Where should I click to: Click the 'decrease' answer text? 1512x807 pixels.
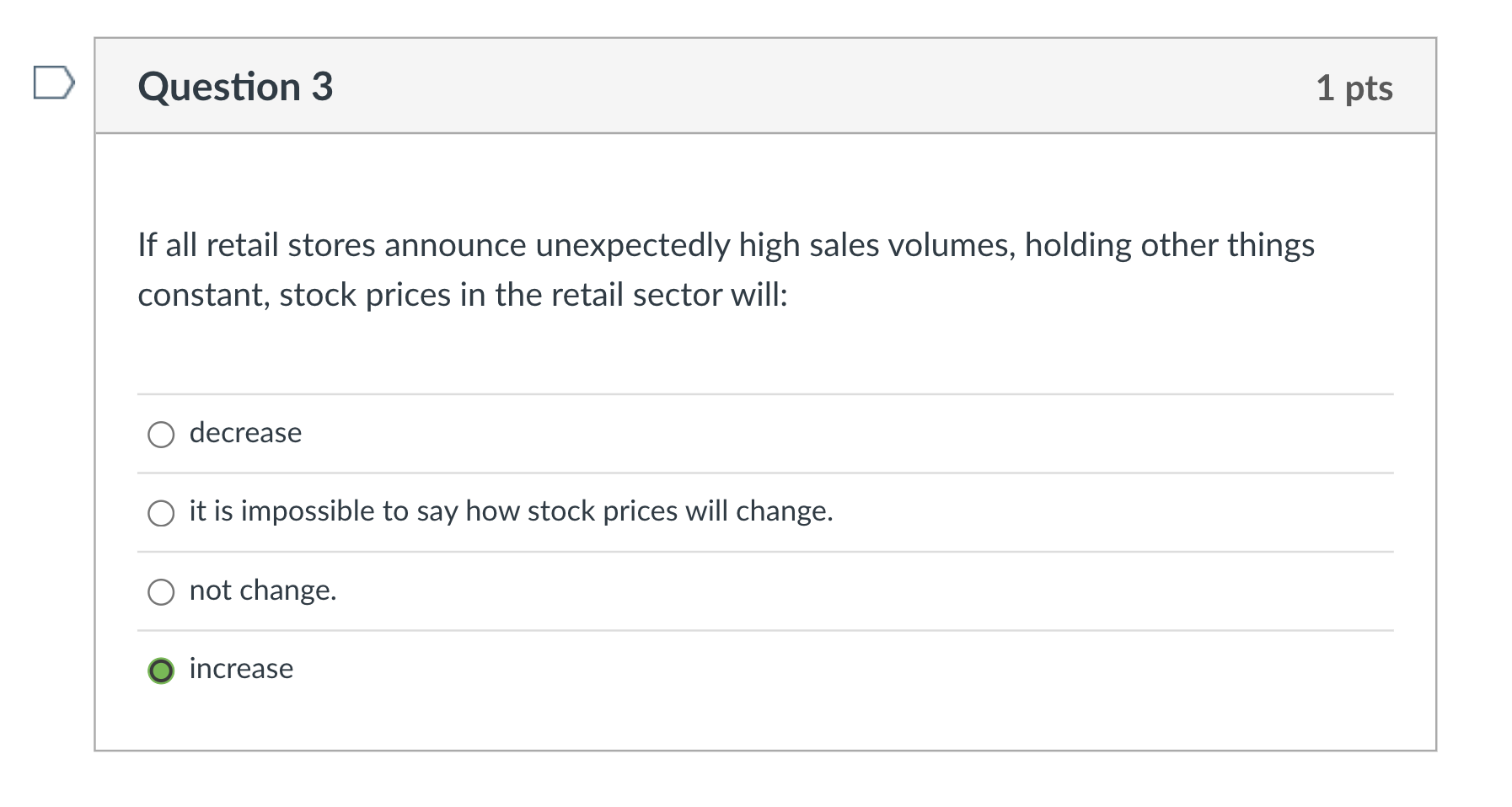245,433
